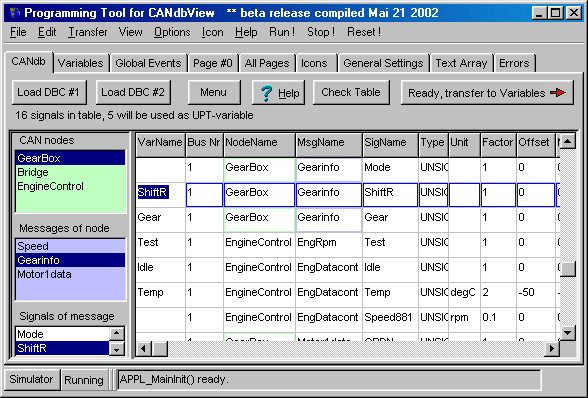Select Gearinfo in Messages of node list
Image resolution: width=588 pixels, height=398 pixels.
click(x=70, y=260)
